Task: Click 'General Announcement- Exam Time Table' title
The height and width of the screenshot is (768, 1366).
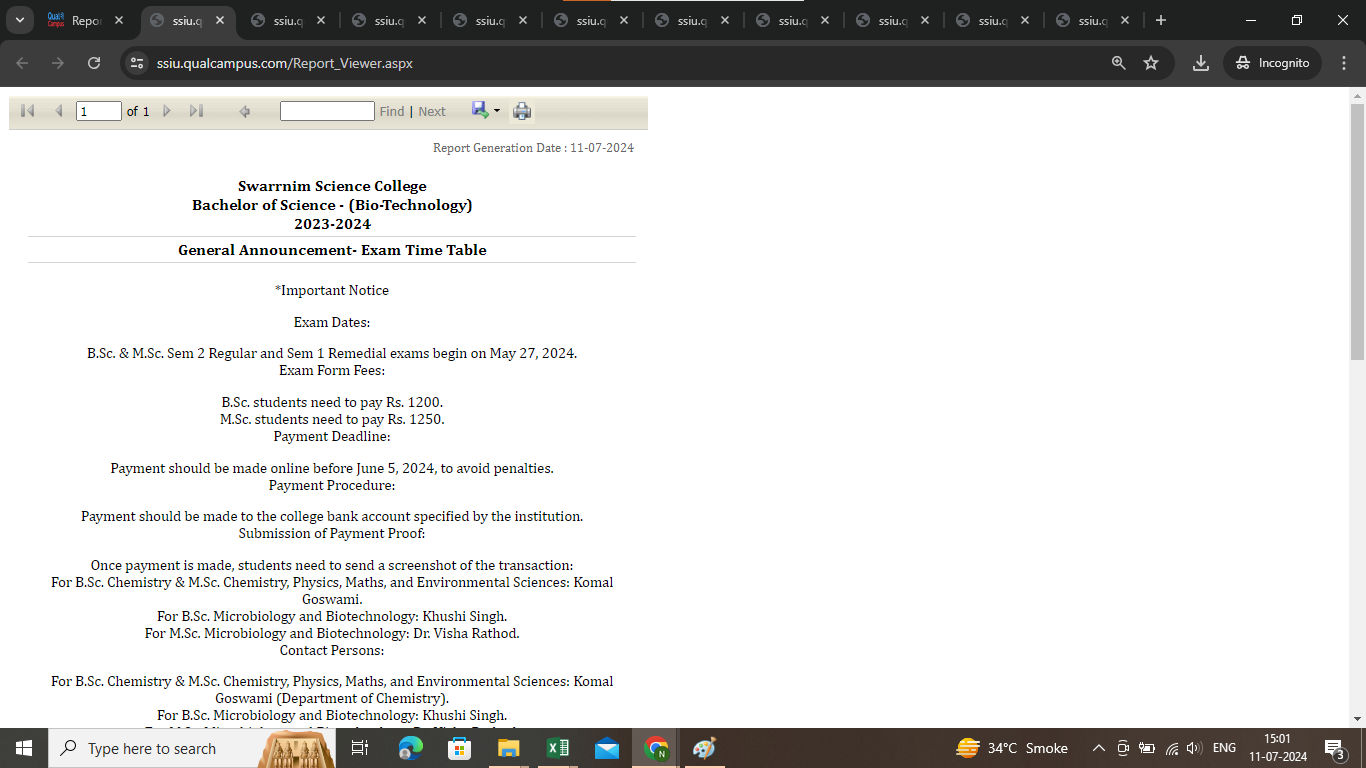Action: pos(332,250)
